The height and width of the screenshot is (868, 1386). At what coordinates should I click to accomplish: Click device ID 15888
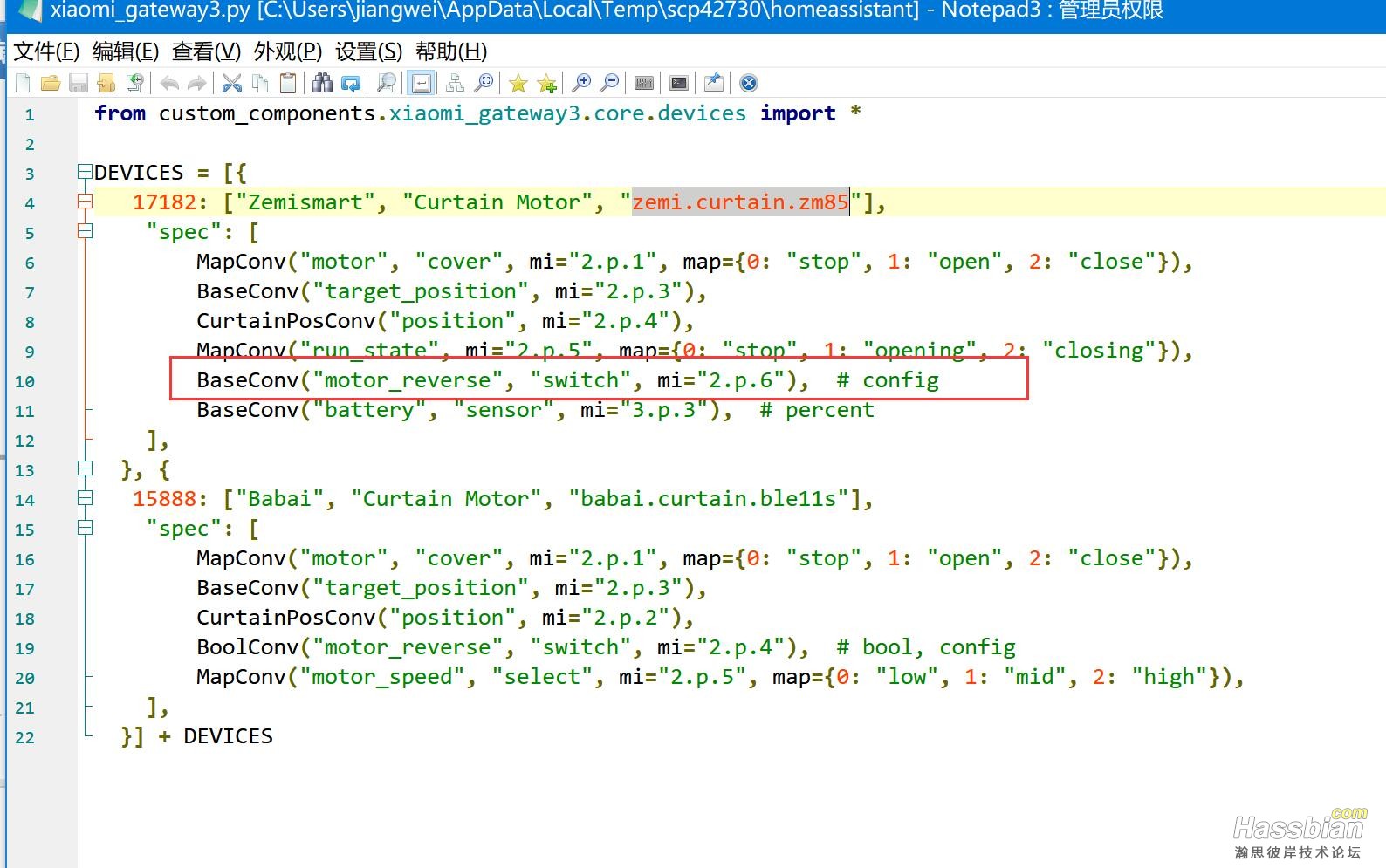click(x=164, y=499)
